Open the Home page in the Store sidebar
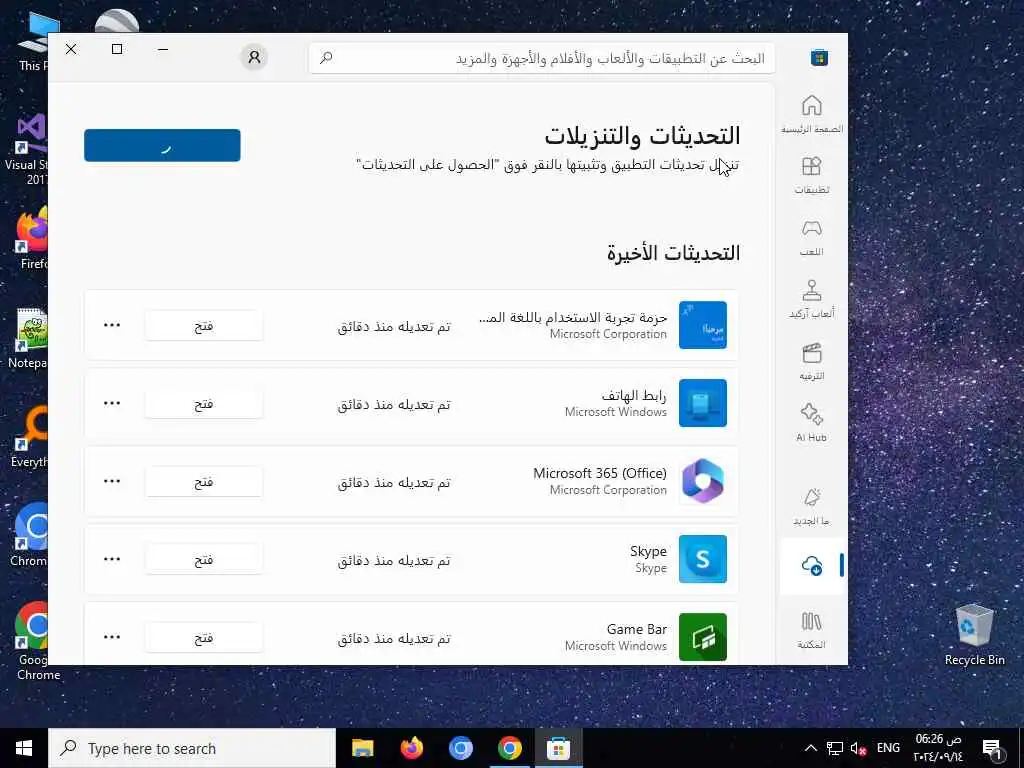The image size is (1024, 768). 812,114
